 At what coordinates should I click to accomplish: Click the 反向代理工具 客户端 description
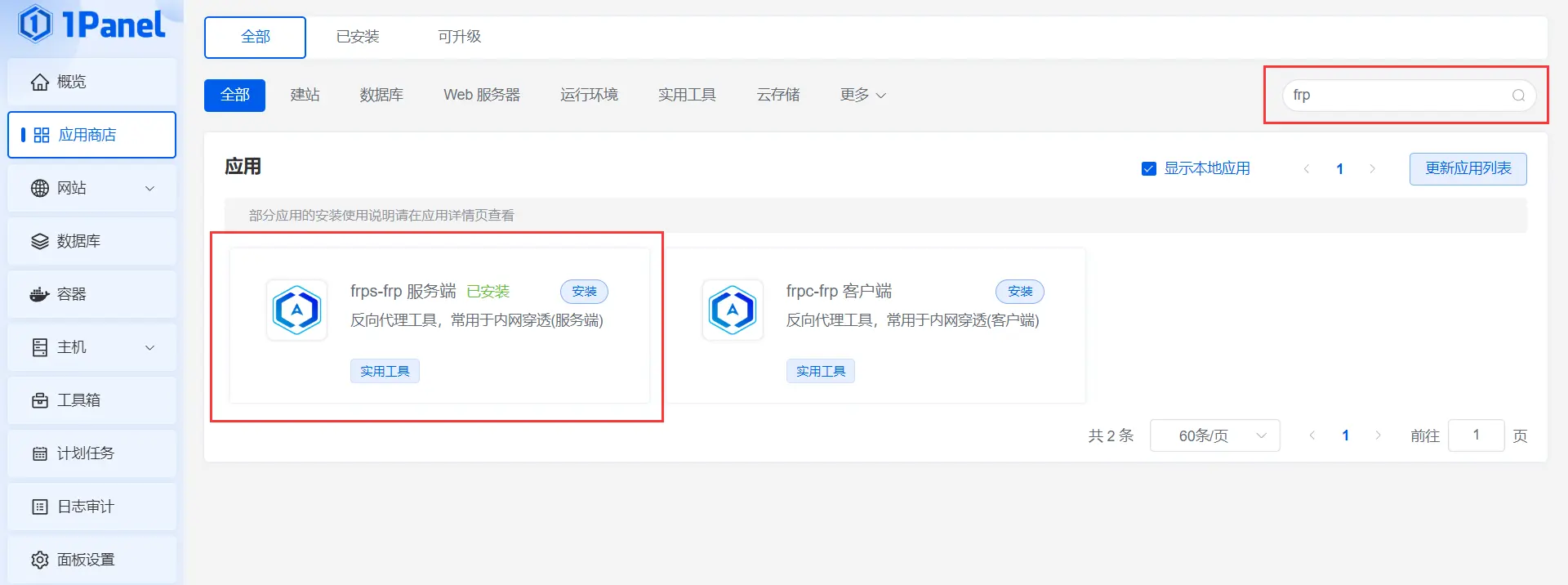coord(912,320)
